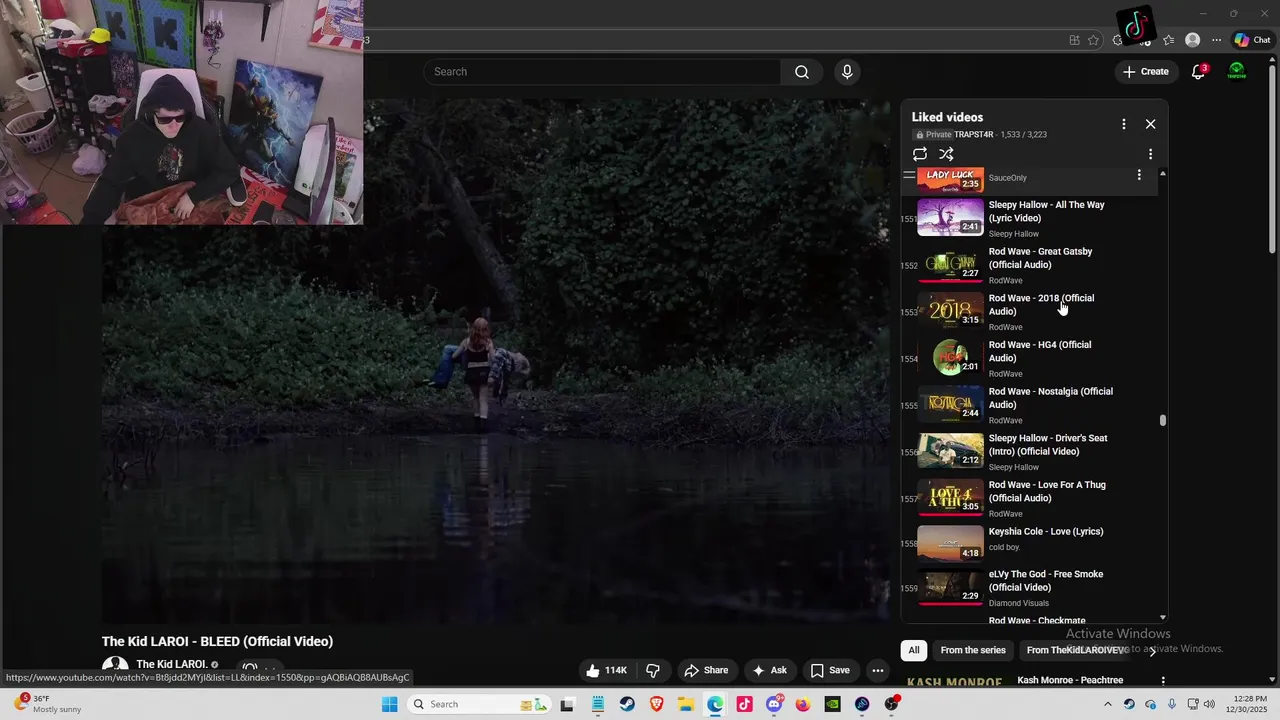This screenshot has height=720, width=1280.
Task: Open more actions ellipsis beside Save
Action: [x=877, y=670]
